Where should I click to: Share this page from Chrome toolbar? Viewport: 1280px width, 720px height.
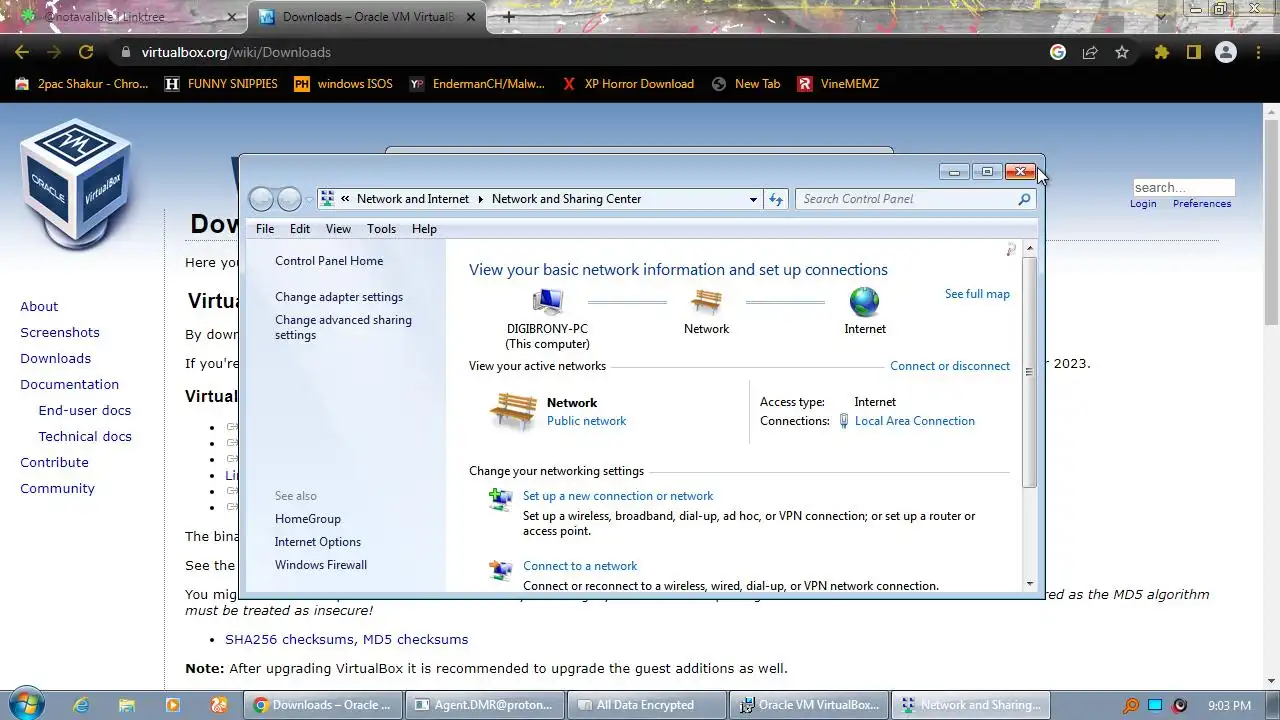1090,52
